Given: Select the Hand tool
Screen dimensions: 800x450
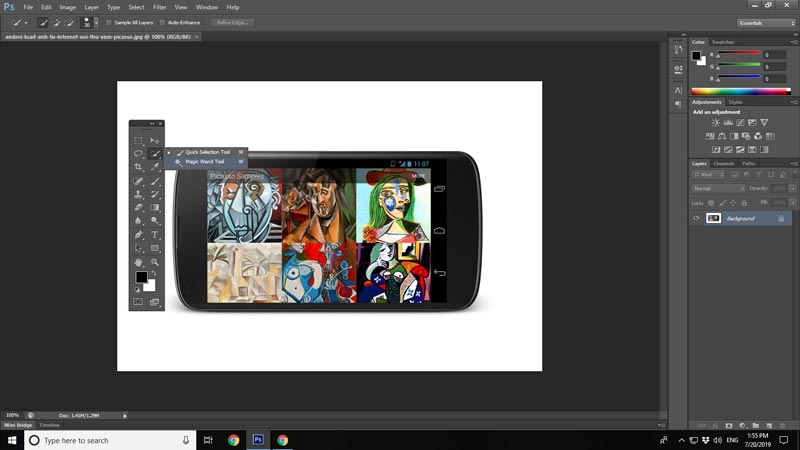Looking at the screenshot, I should tap(138, 262).
